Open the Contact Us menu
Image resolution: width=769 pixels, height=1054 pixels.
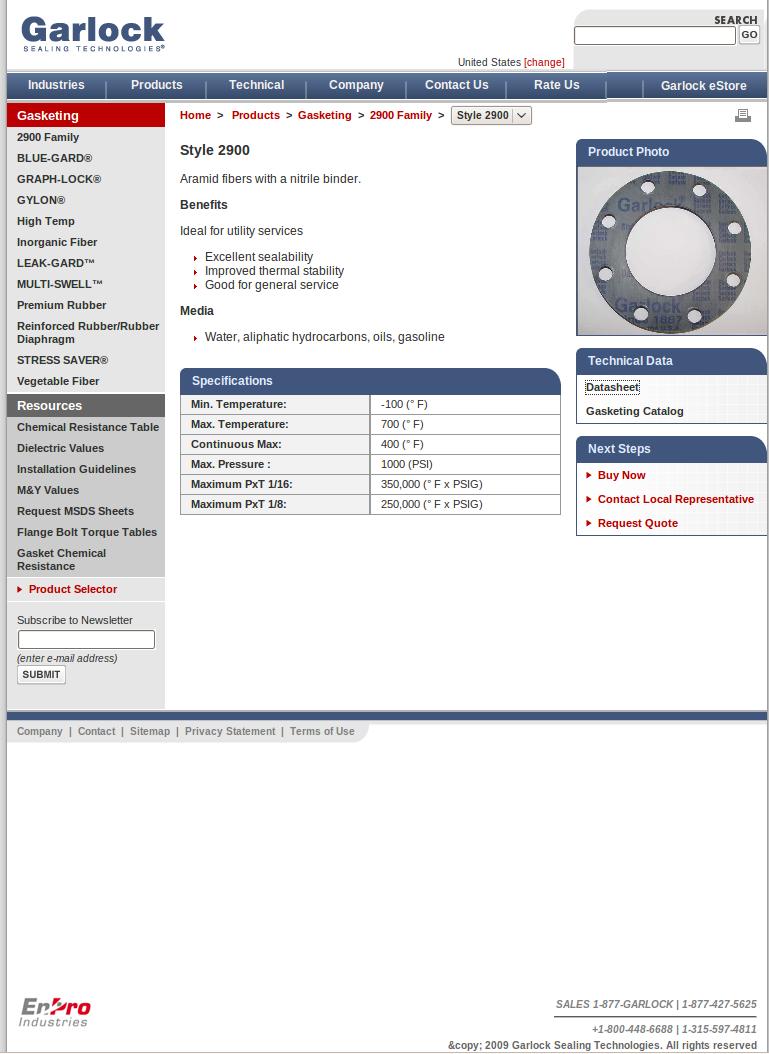pyautogui.click(x=456, y=85)
